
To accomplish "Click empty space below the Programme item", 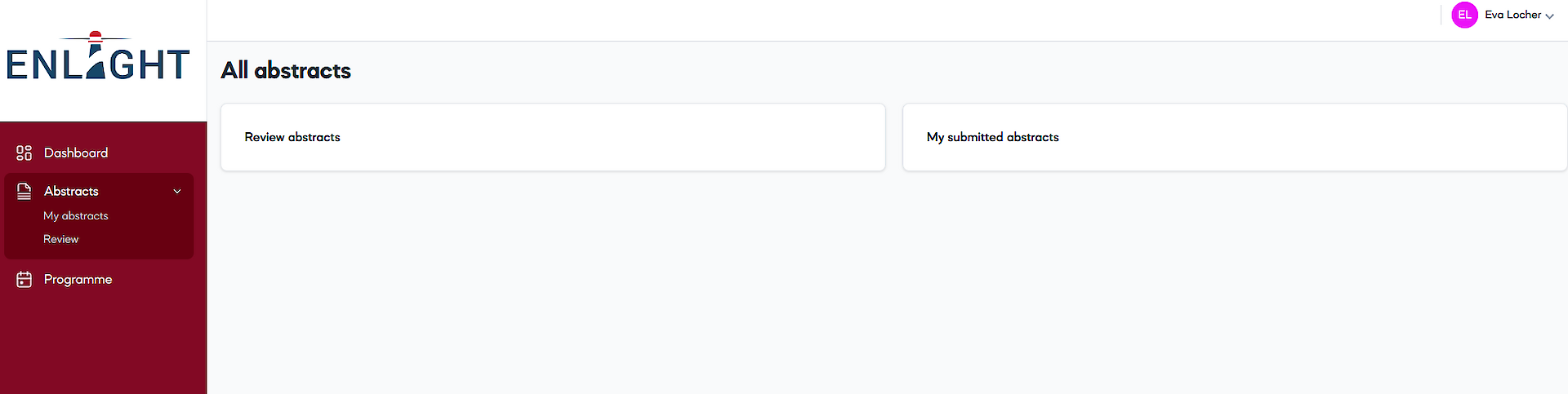I will 103,343.
